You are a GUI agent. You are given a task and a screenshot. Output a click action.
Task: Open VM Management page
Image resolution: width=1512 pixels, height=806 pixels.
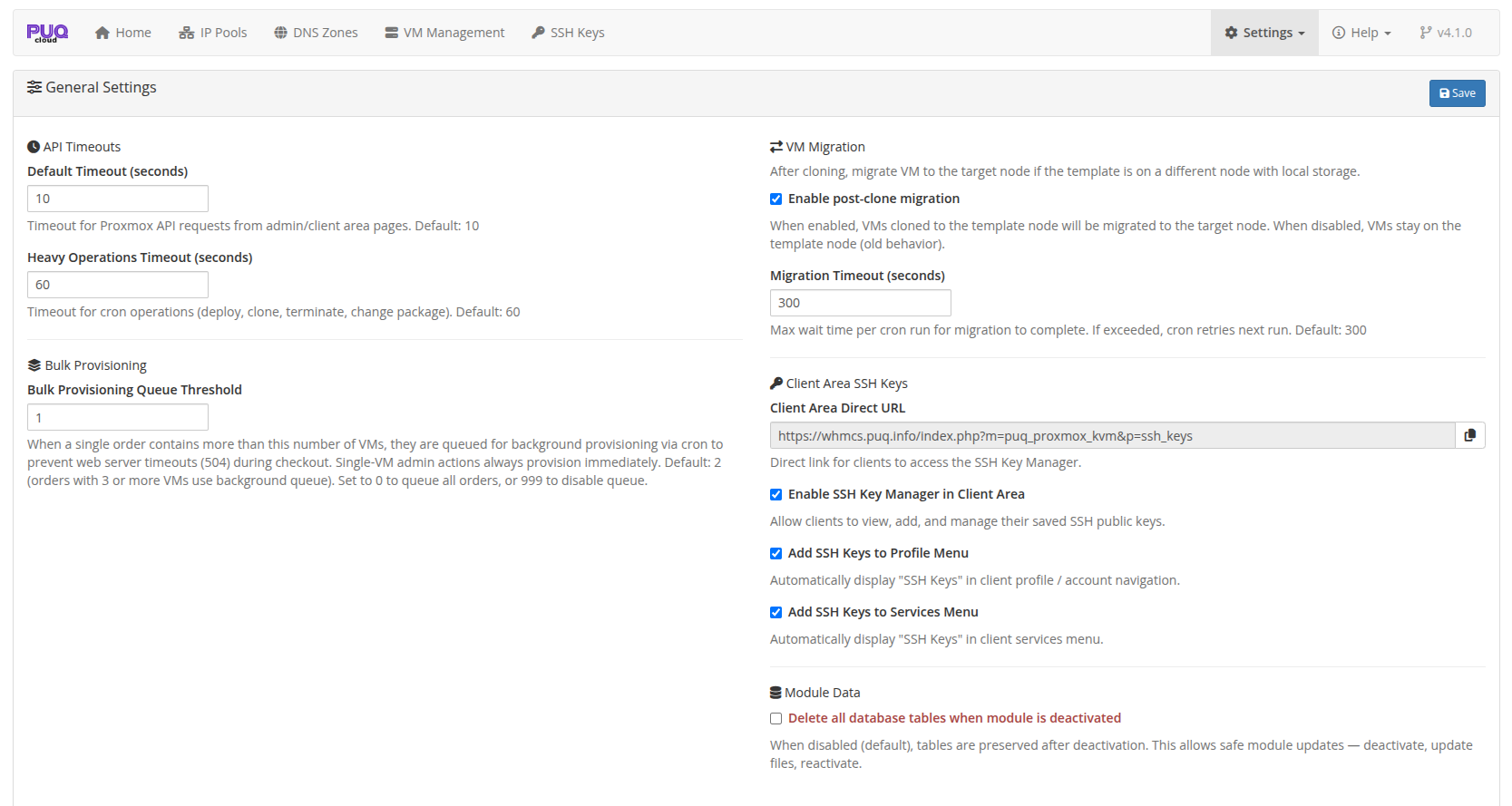tap(444, 33)
